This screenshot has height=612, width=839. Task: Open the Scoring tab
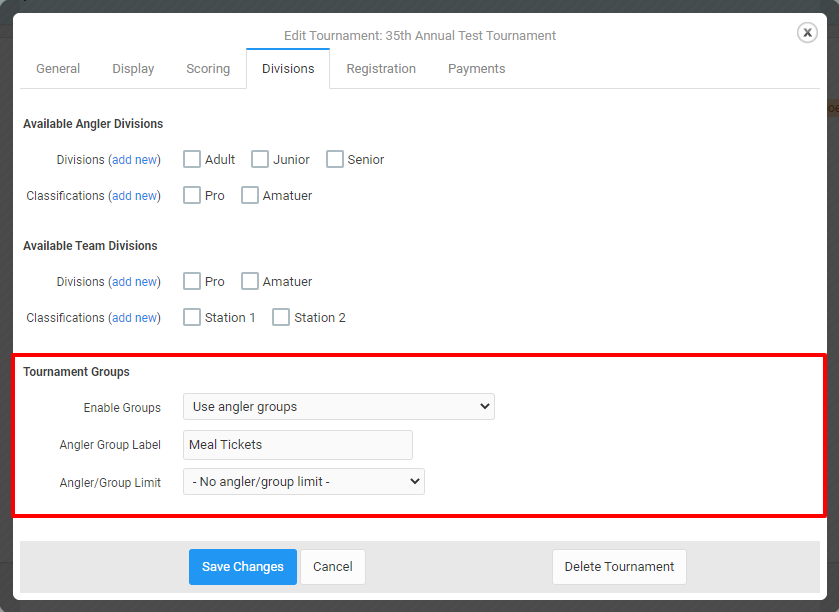tap(208, 68)
